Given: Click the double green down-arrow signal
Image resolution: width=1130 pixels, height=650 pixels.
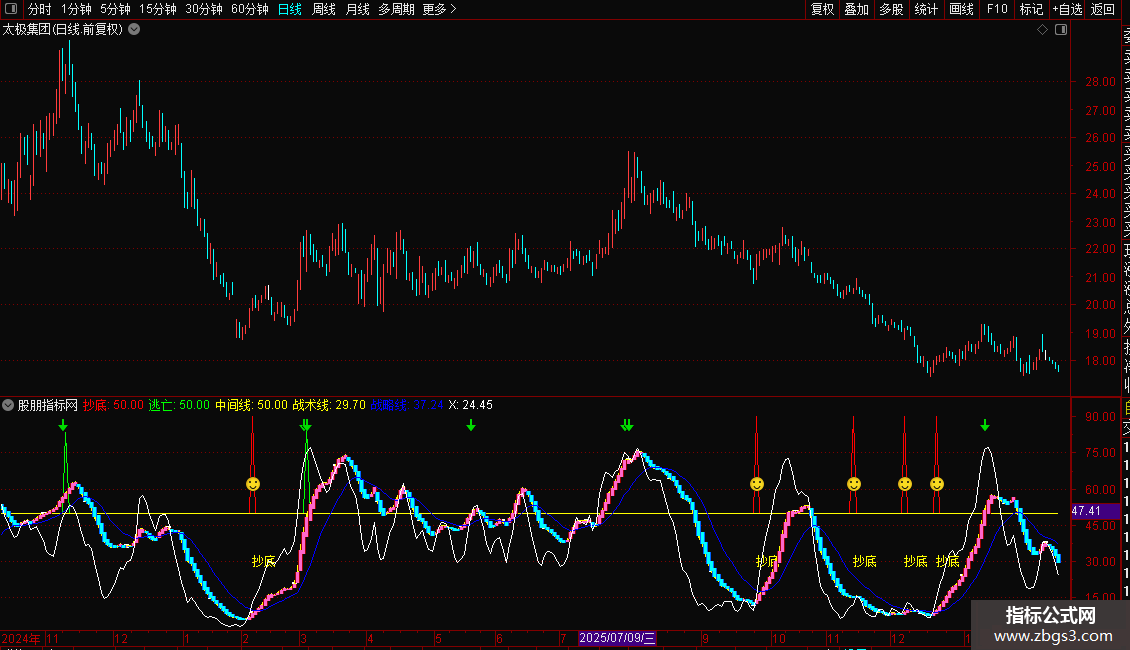Looking at the screenshot, I should [627, 426].
